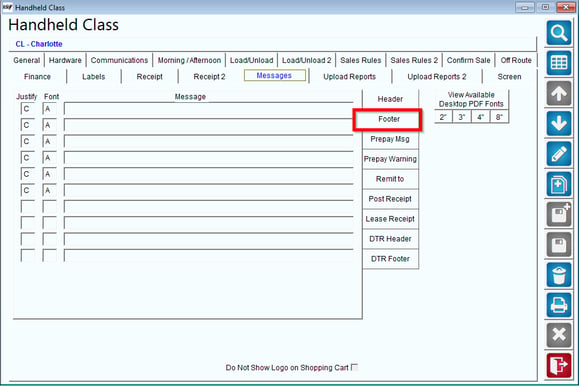View 2" desktop PDF fonts

point(443,117)
